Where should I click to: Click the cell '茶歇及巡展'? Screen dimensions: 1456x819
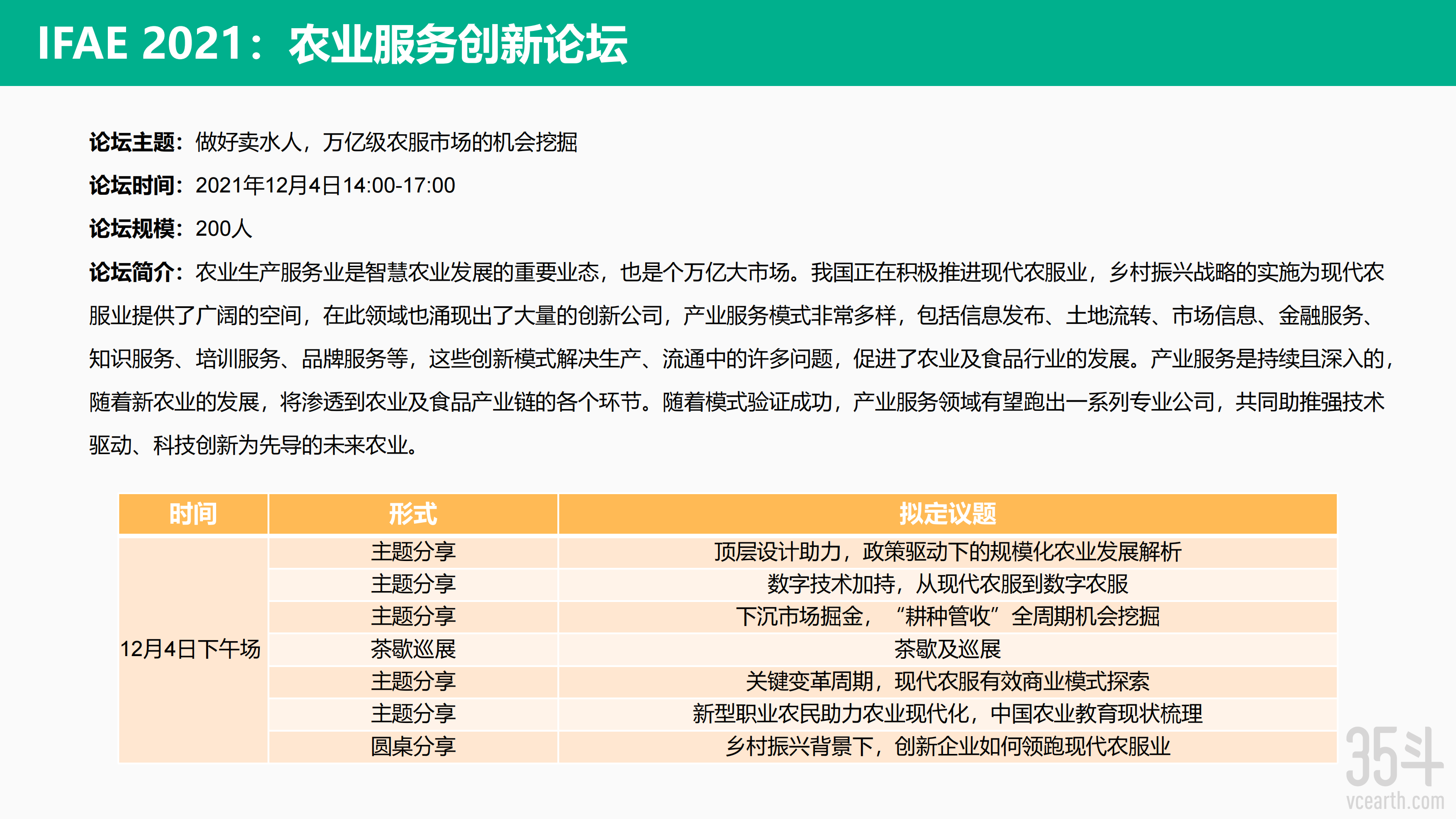click(948, 649)
